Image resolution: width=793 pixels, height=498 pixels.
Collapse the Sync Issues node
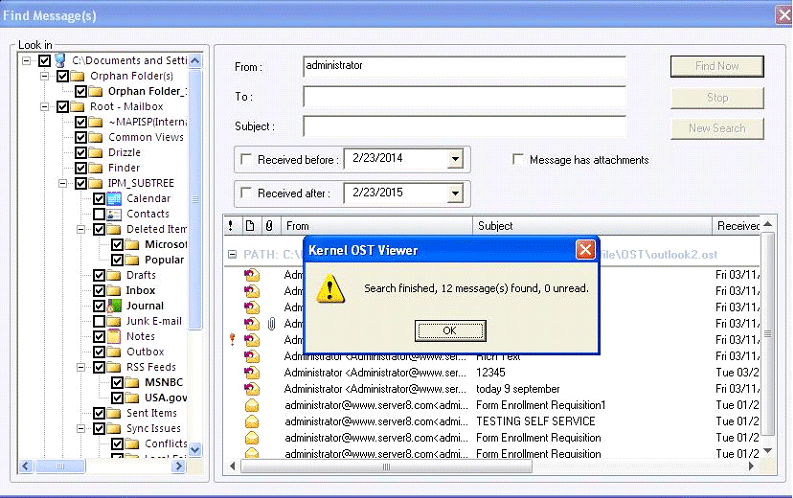point(81,429)
